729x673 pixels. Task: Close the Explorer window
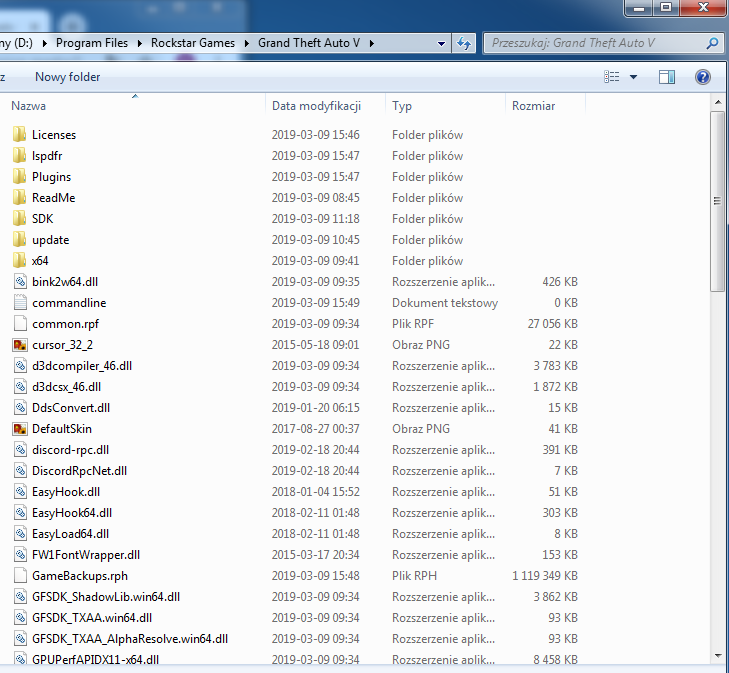[703, 7]
